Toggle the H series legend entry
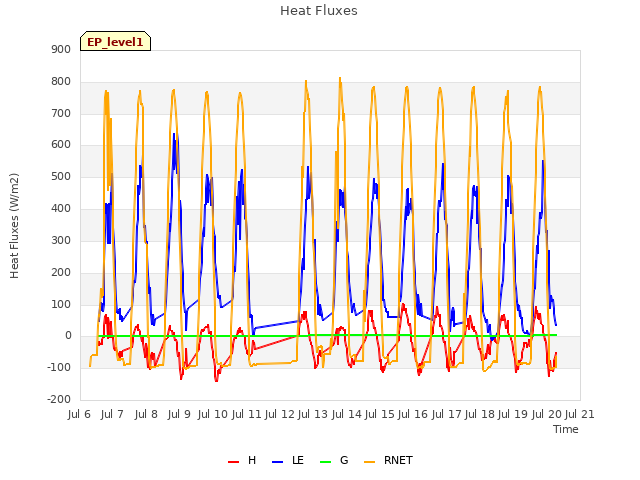 point(242,460)
